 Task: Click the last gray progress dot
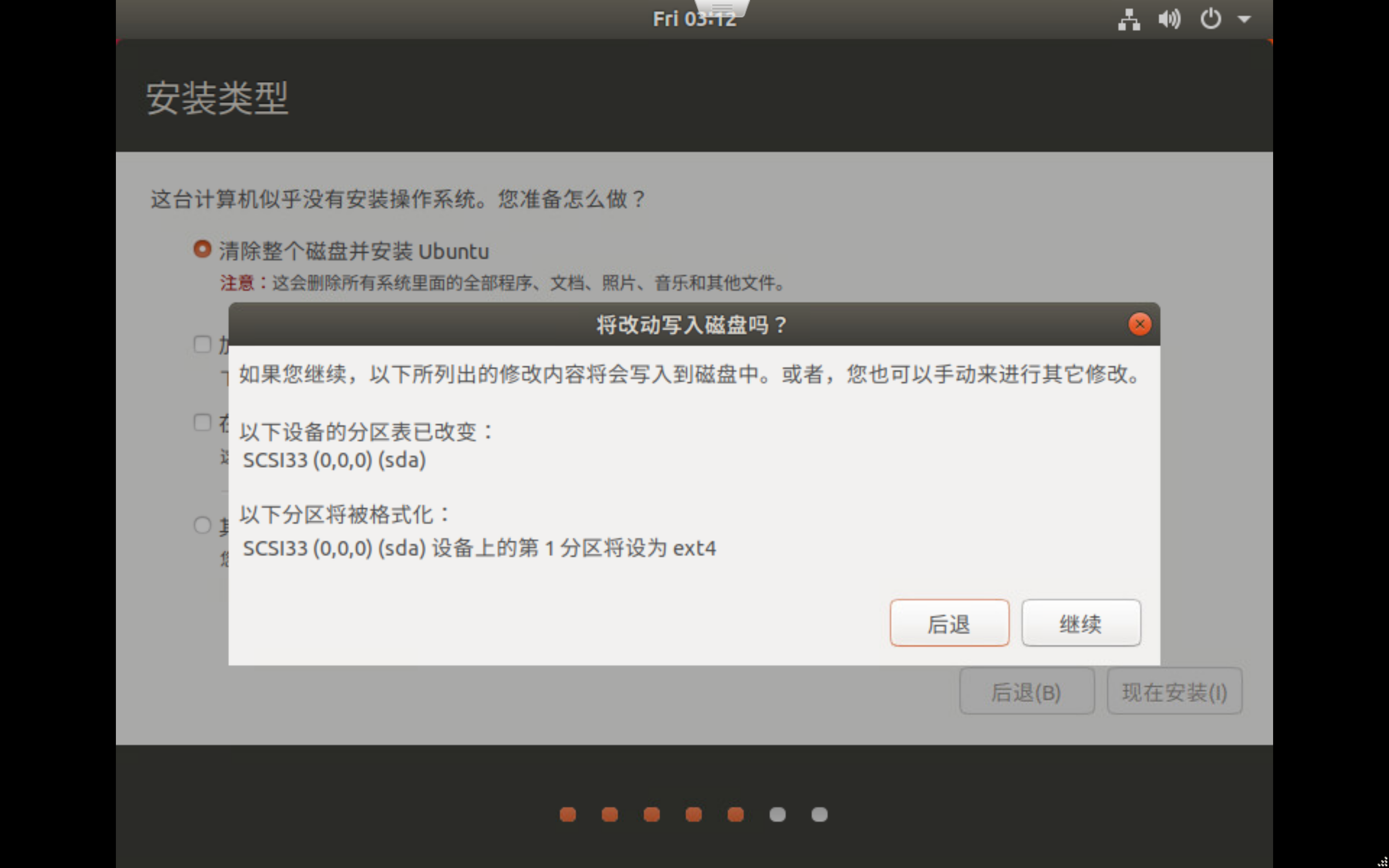tap(819, 814)
